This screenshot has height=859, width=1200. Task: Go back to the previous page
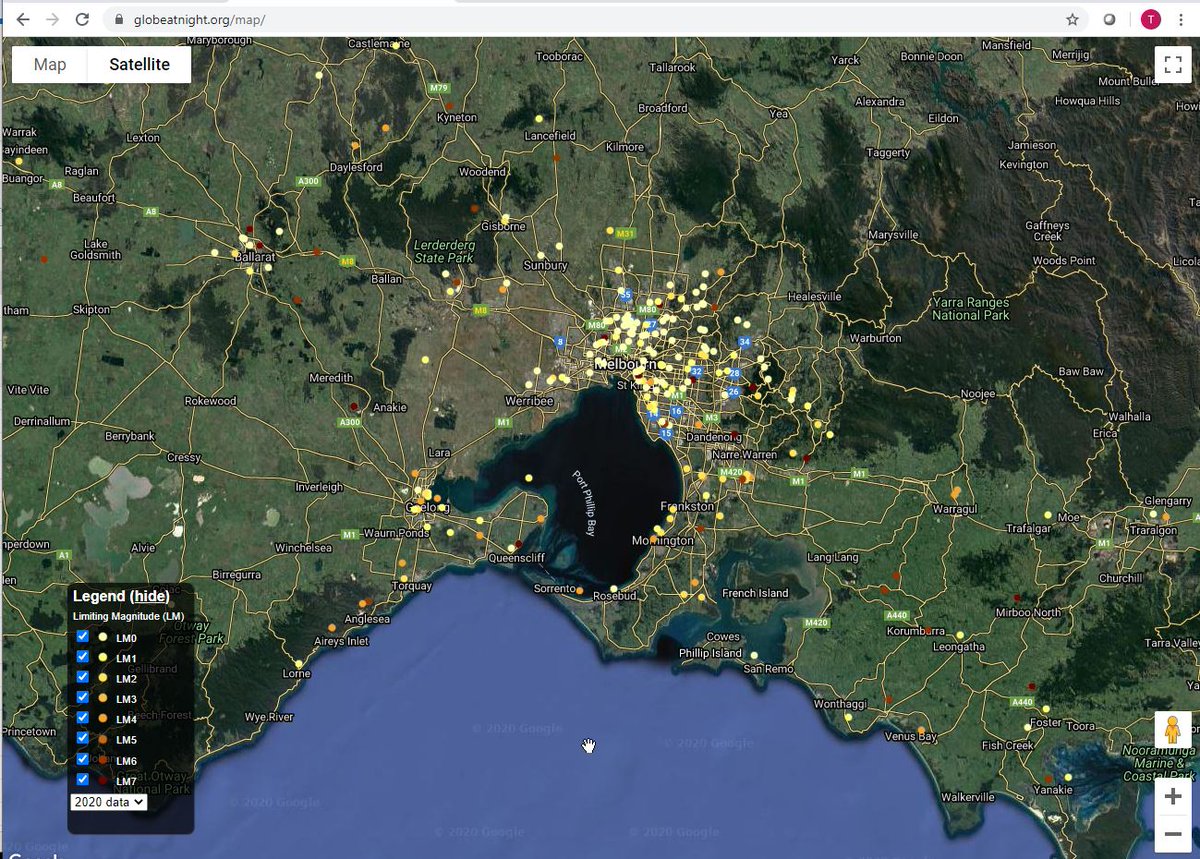[x=23, y=19]
